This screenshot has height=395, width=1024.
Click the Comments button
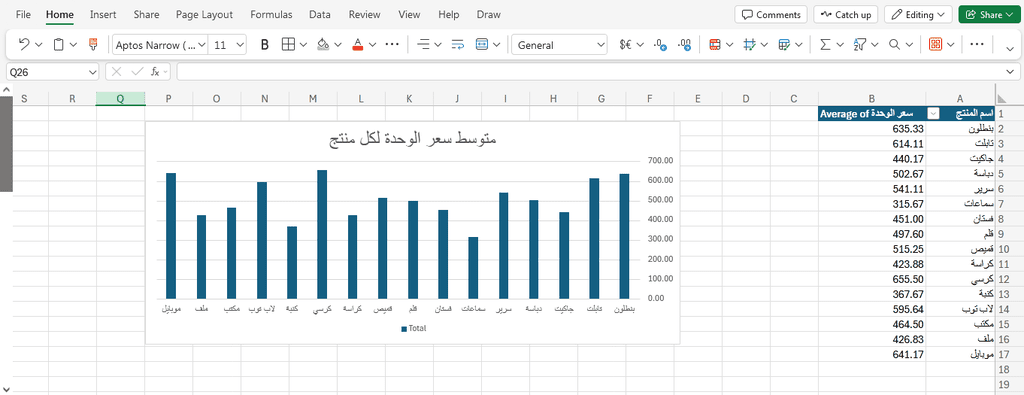(x=771, y=14)
